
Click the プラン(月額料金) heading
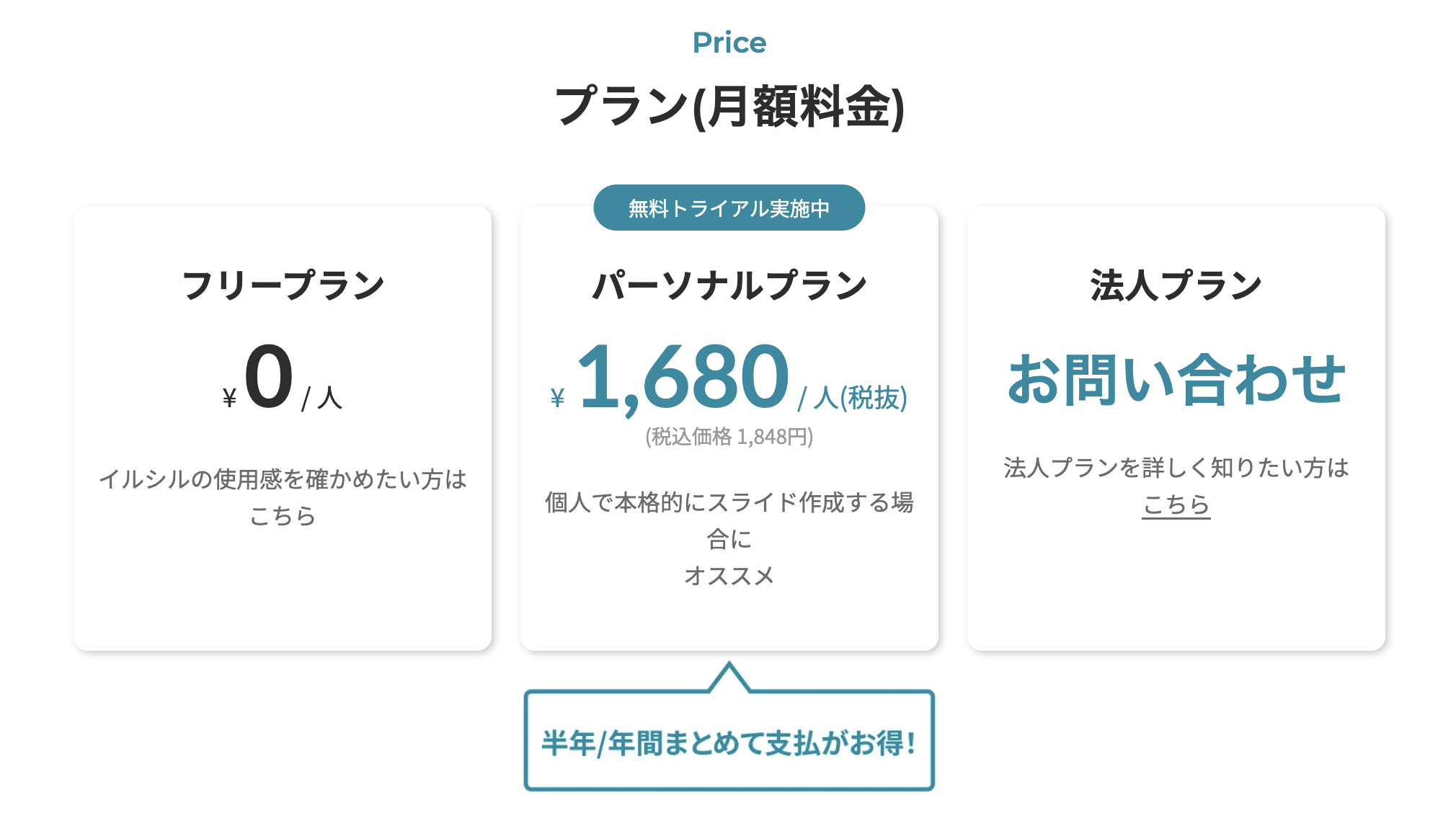coord(728,104)
